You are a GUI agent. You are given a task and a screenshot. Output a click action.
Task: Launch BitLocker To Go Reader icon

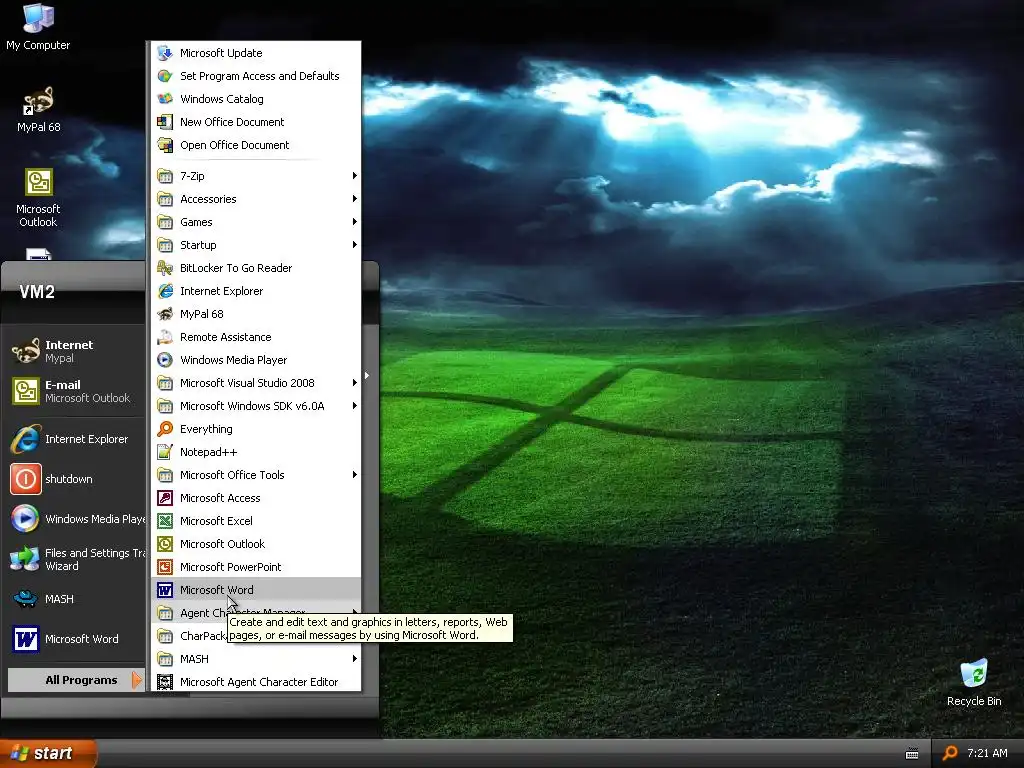(x=165, y=268)
